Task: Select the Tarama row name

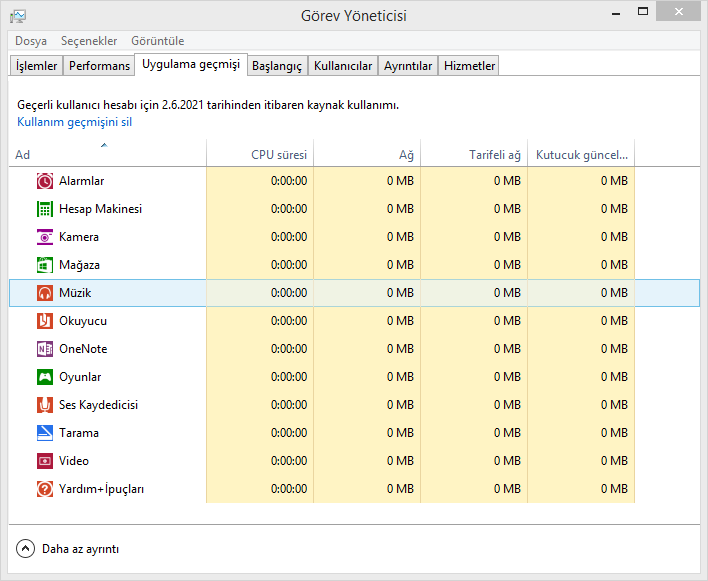Action: (79, 433)
